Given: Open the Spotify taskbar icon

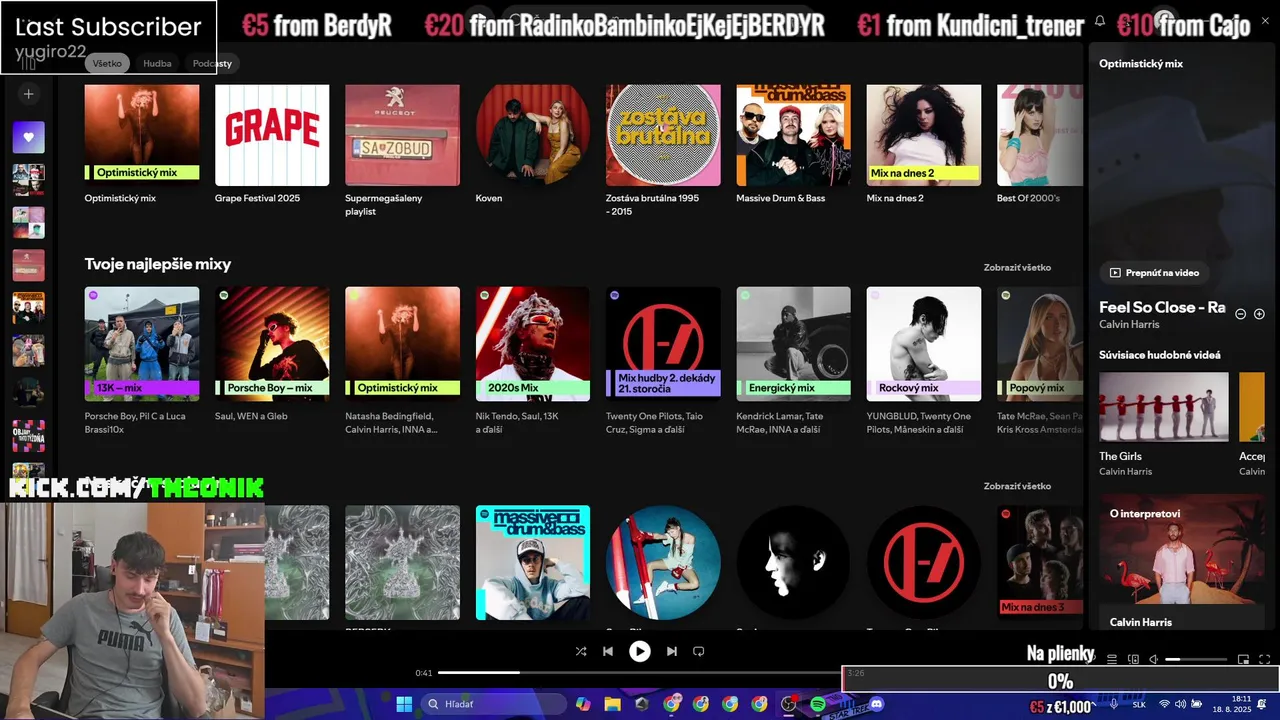Looking at the screenshot, I should [x=818, y=704].
